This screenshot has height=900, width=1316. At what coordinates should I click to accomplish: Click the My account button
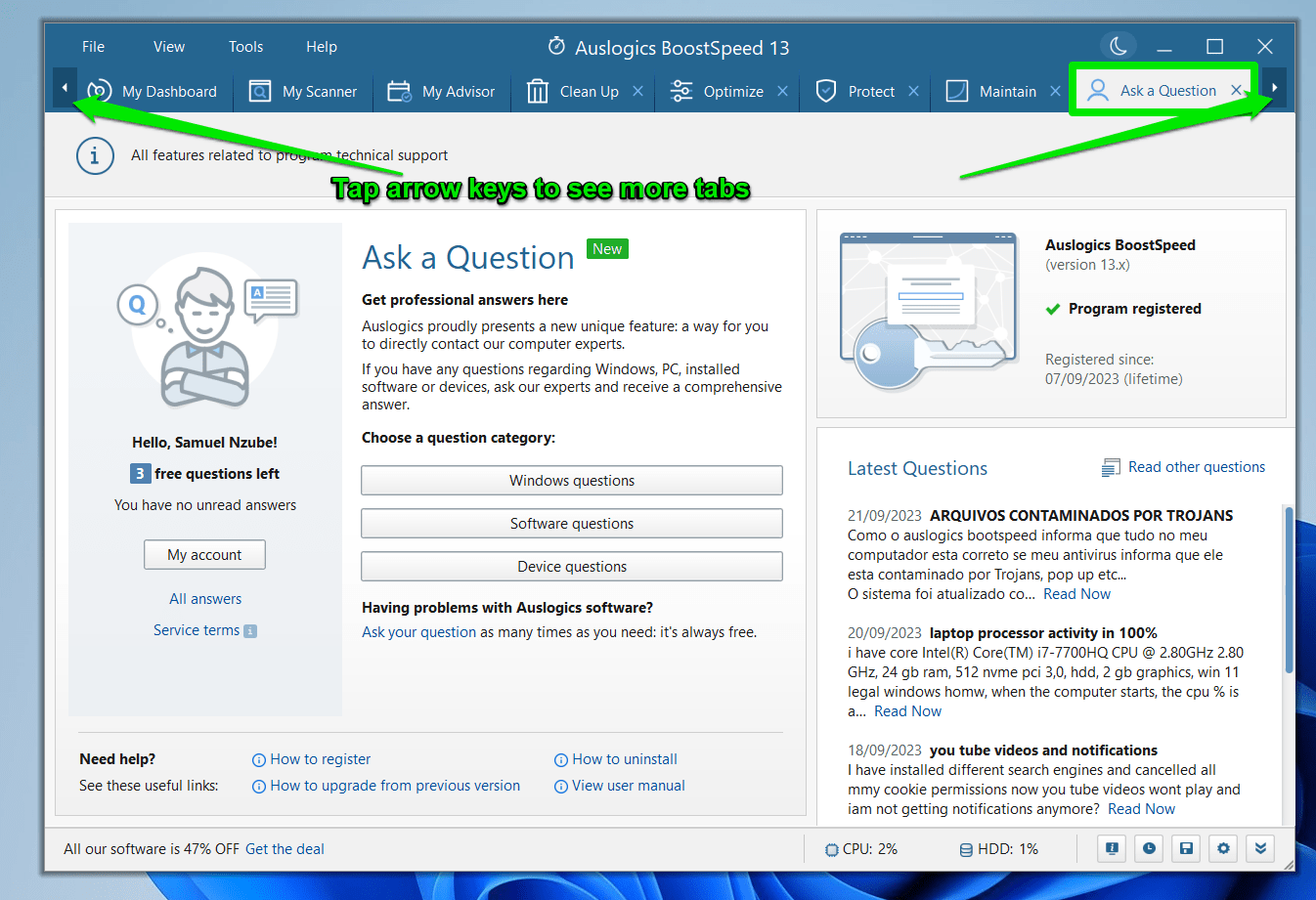coord(204,555)
